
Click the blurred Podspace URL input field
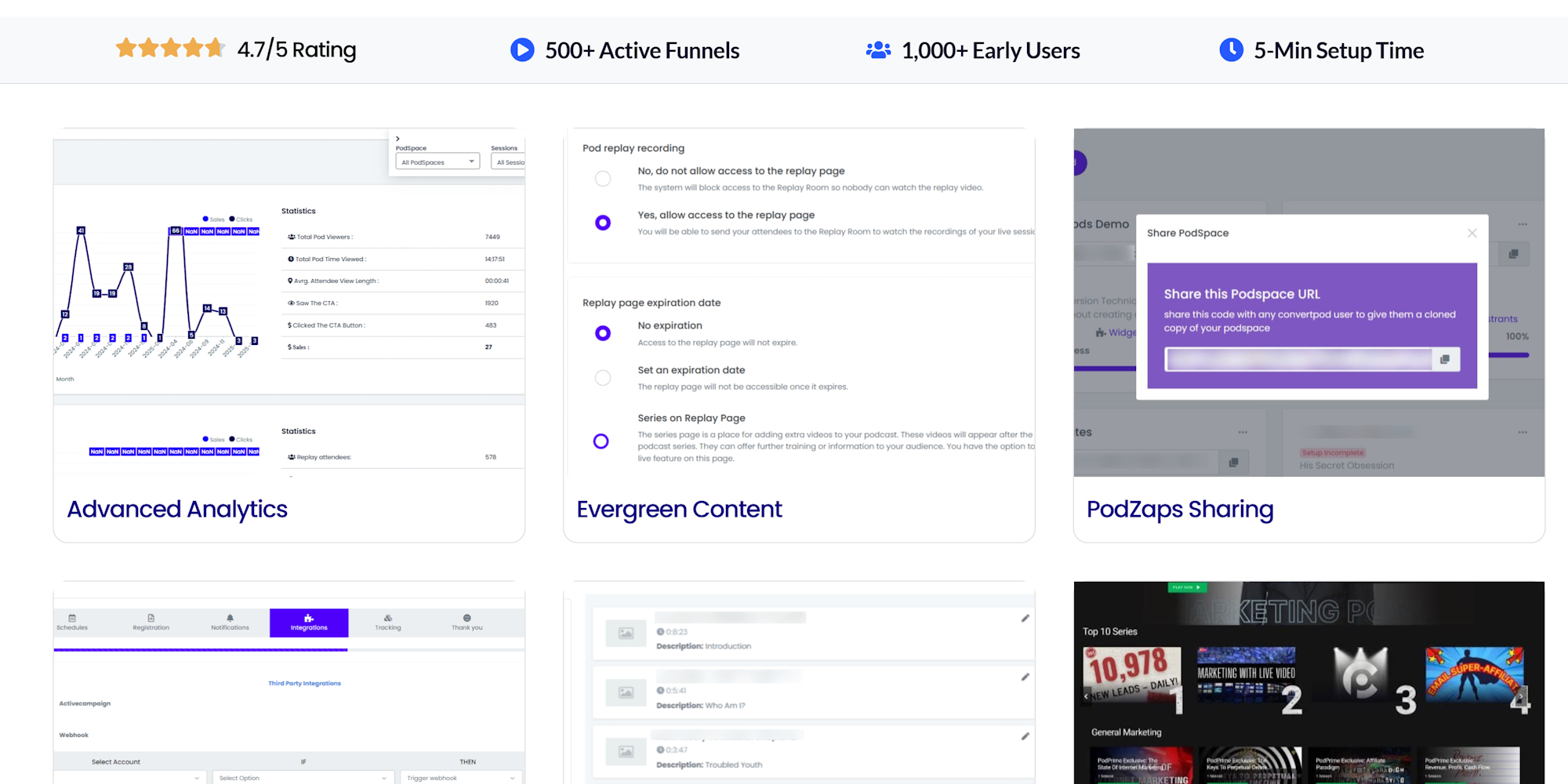tap(1298, 359)
